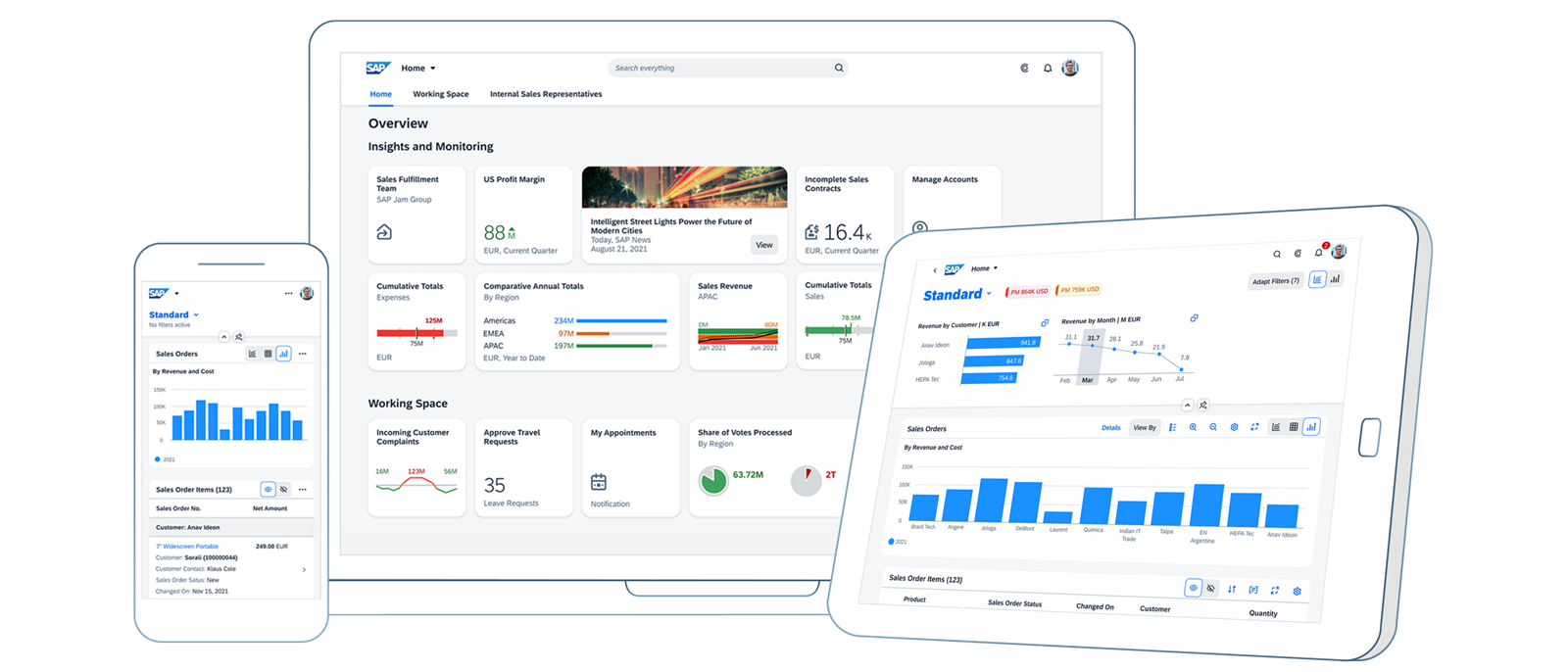Select Mar point in Revenue by Month chart
This screenshot has height=672, width=1568.
[x=1093, y=345]
